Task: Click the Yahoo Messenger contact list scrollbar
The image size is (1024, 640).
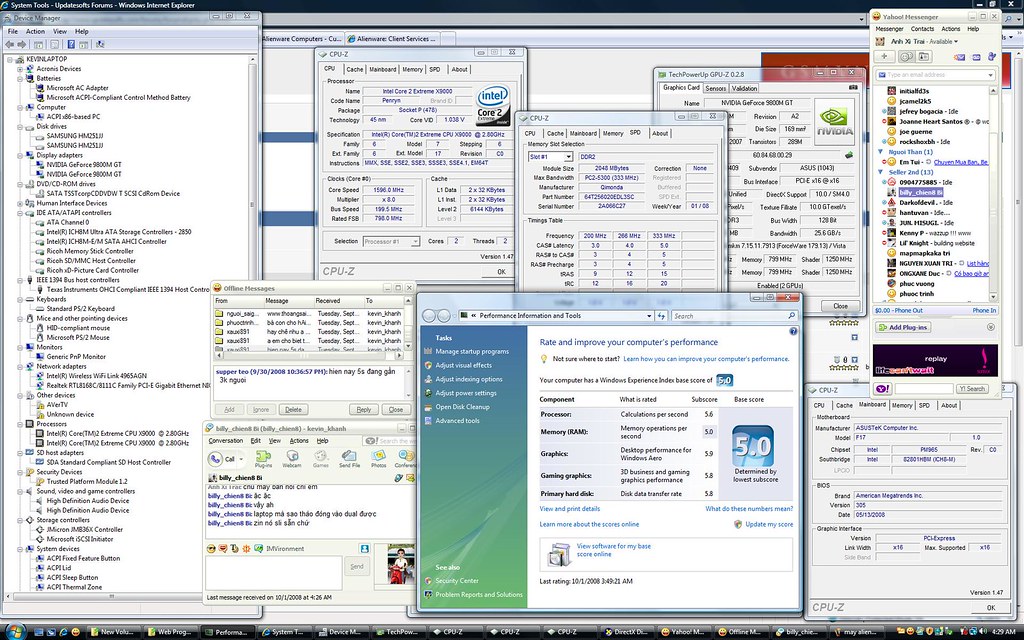Action: [x=993, y=193]
